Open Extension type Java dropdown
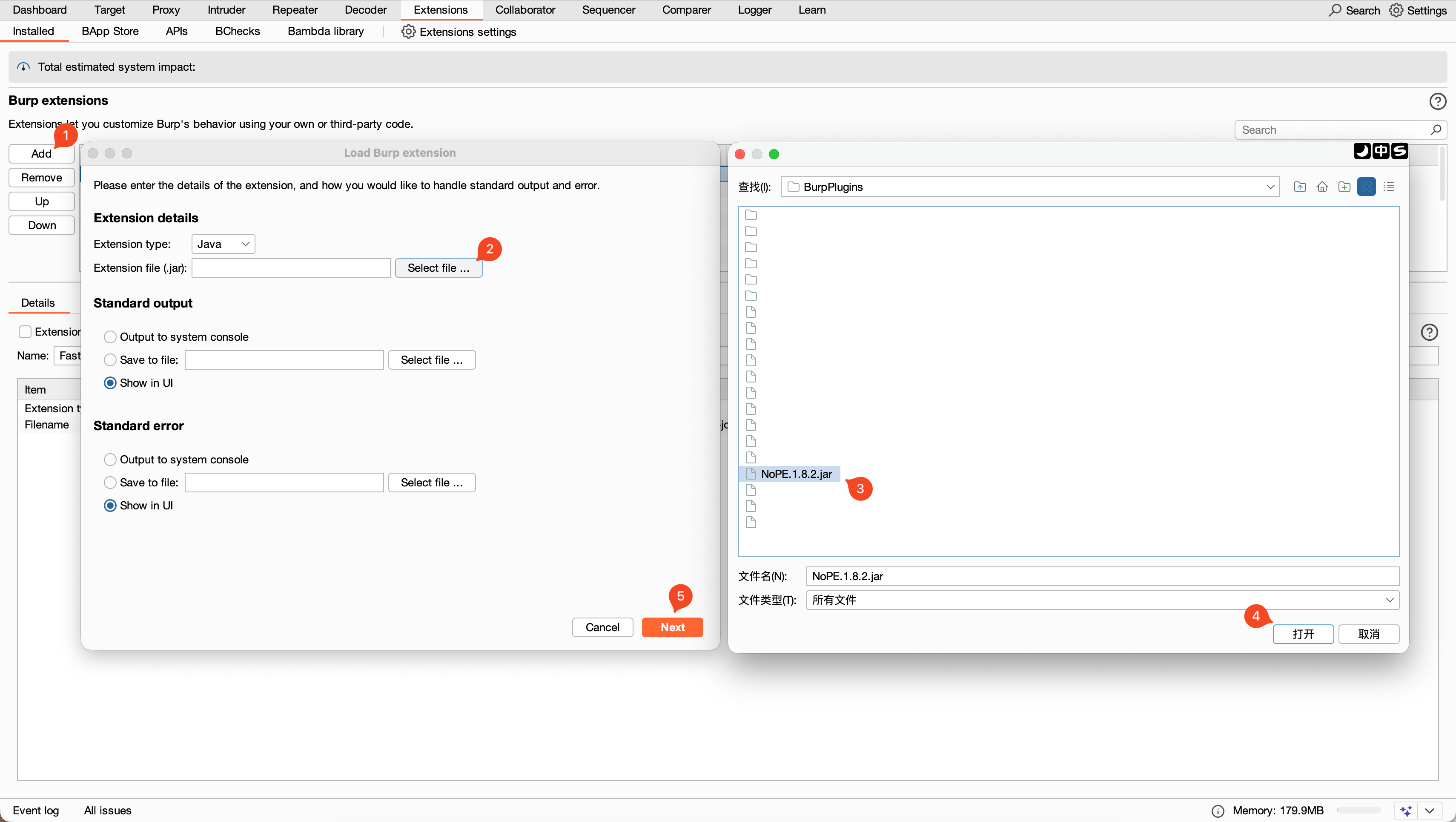1456x822 pixels. point(223,244)
